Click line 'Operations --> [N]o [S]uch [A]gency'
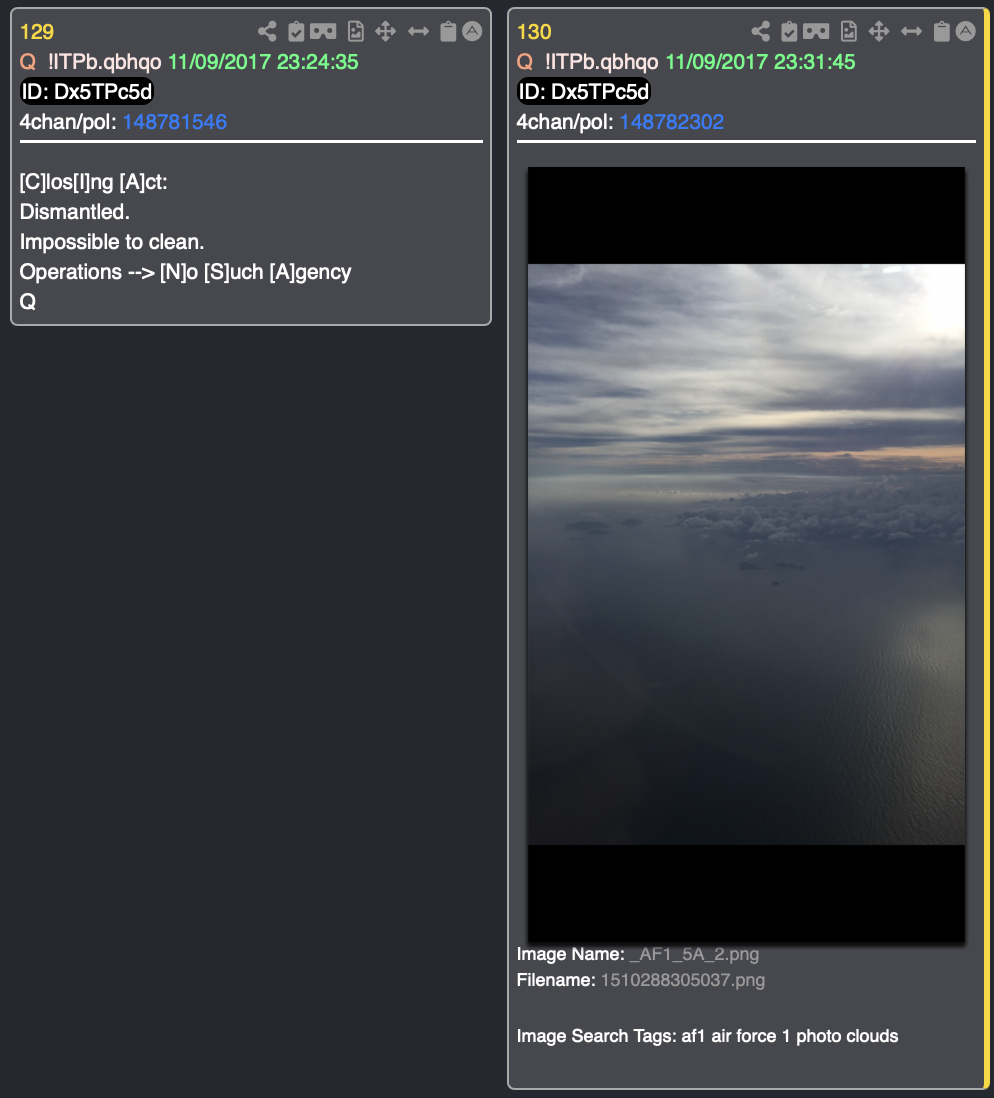This screenshot has width=994, height=1098. [x=186, y=272]
